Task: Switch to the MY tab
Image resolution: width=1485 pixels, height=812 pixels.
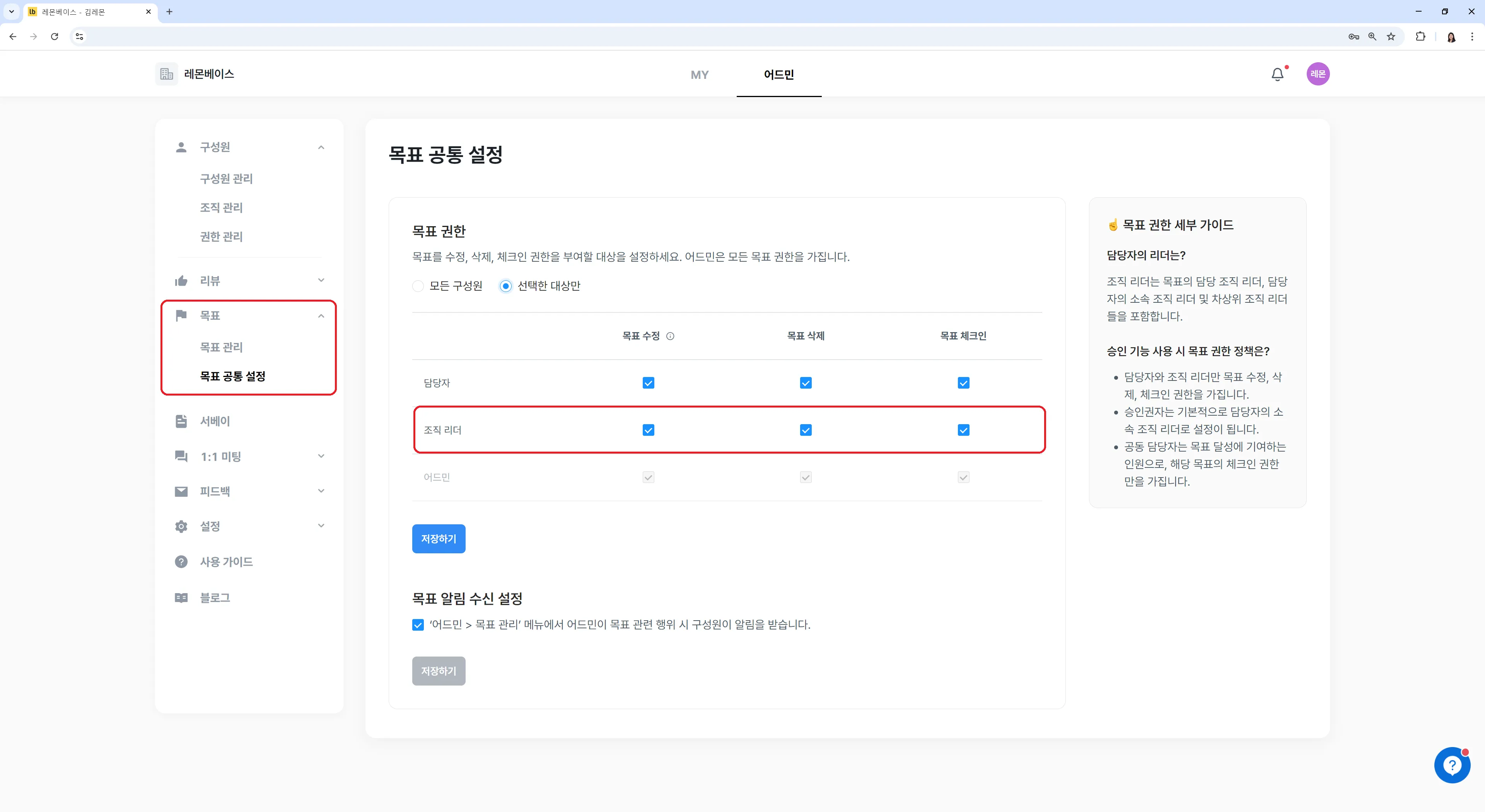Action: (x=699, y=75)
